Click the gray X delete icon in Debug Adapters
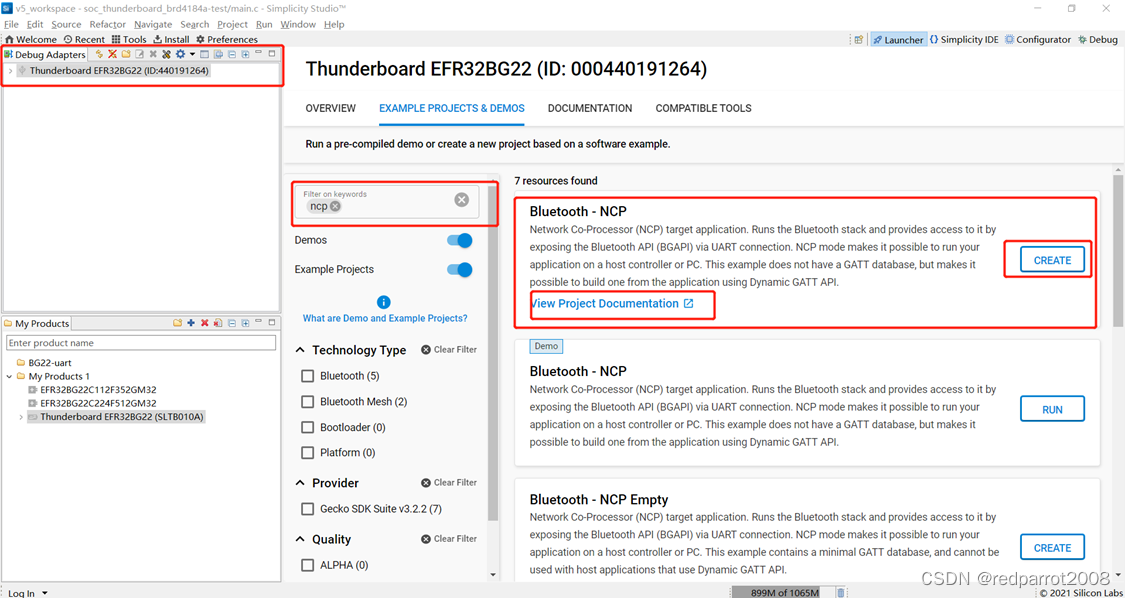1125x598 pixels. point(153,55)
